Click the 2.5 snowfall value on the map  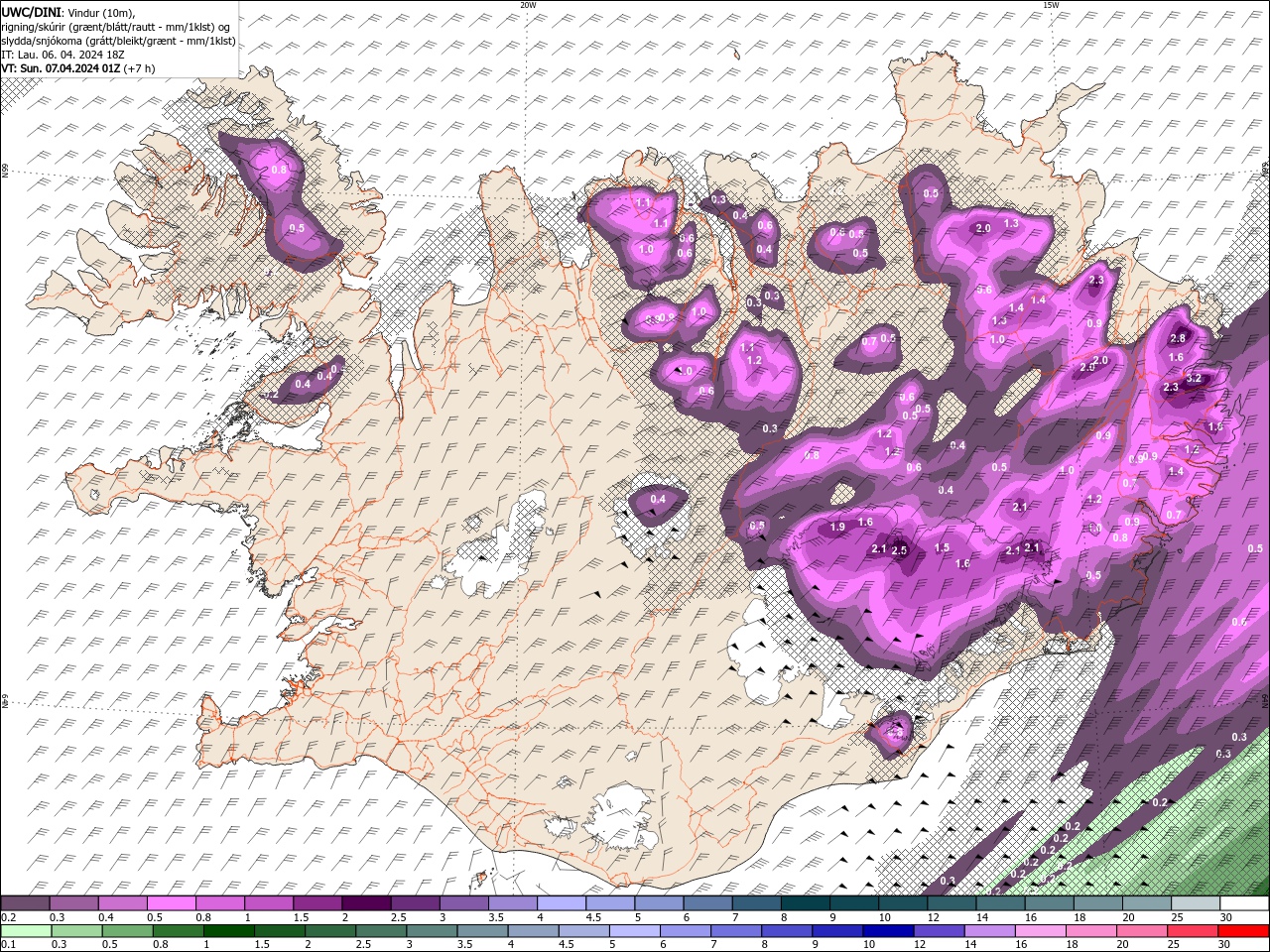[x=900, y=550]
